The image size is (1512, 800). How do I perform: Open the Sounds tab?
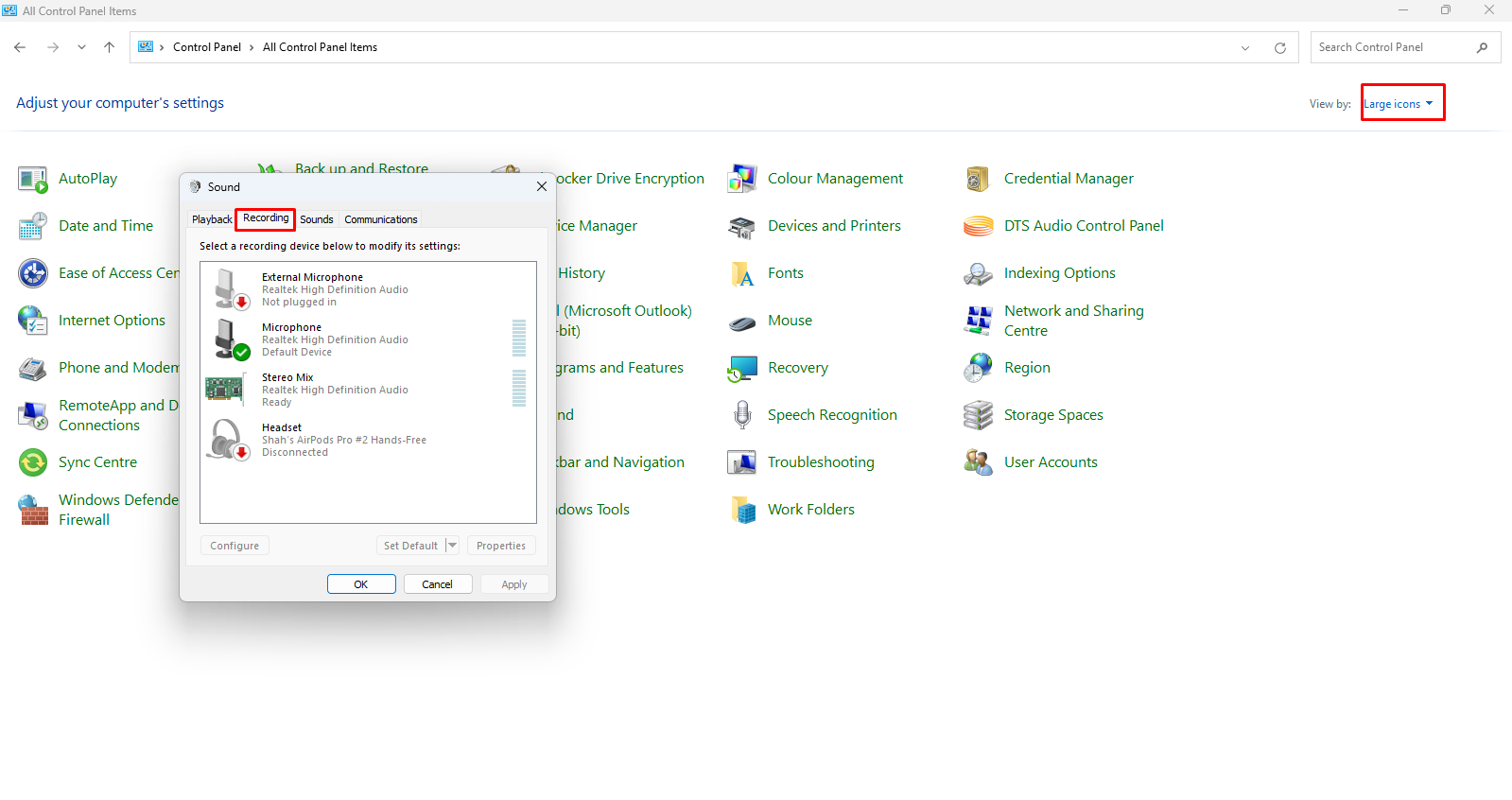[x=317, y=219]
